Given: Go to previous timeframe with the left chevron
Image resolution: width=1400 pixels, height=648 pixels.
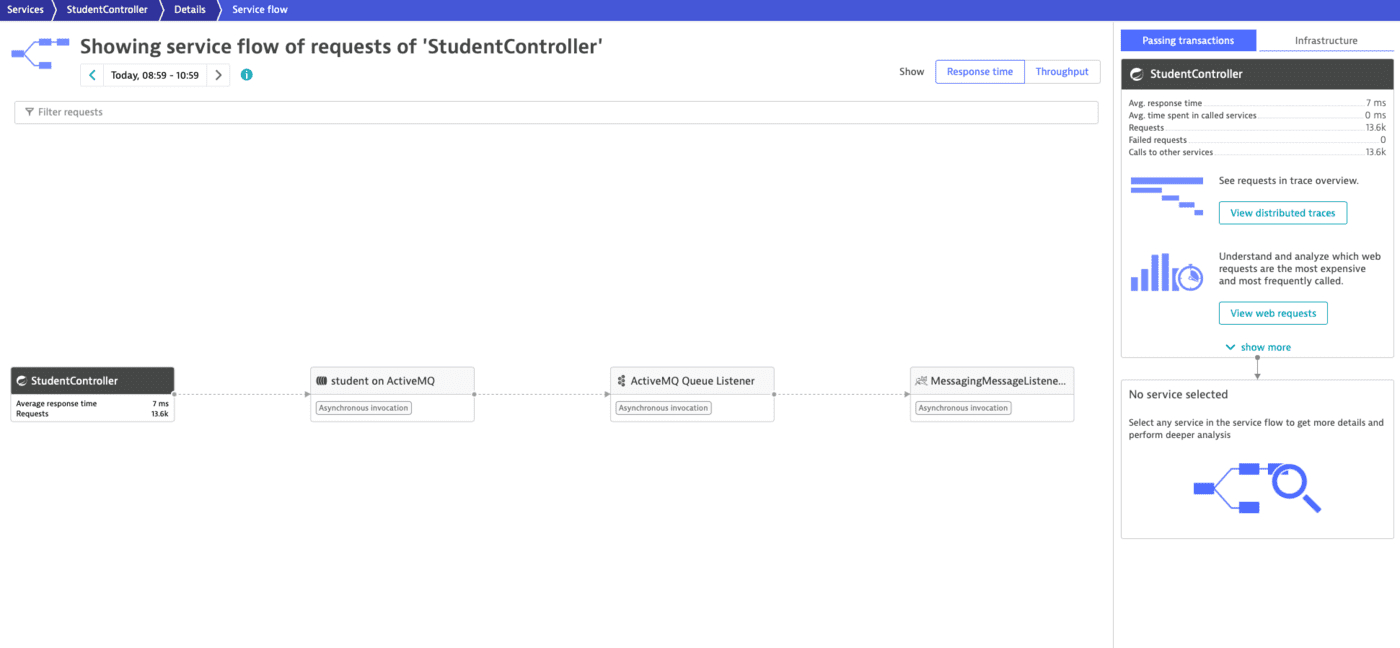Looking at the screenshot, I should (x=91, y=74).
